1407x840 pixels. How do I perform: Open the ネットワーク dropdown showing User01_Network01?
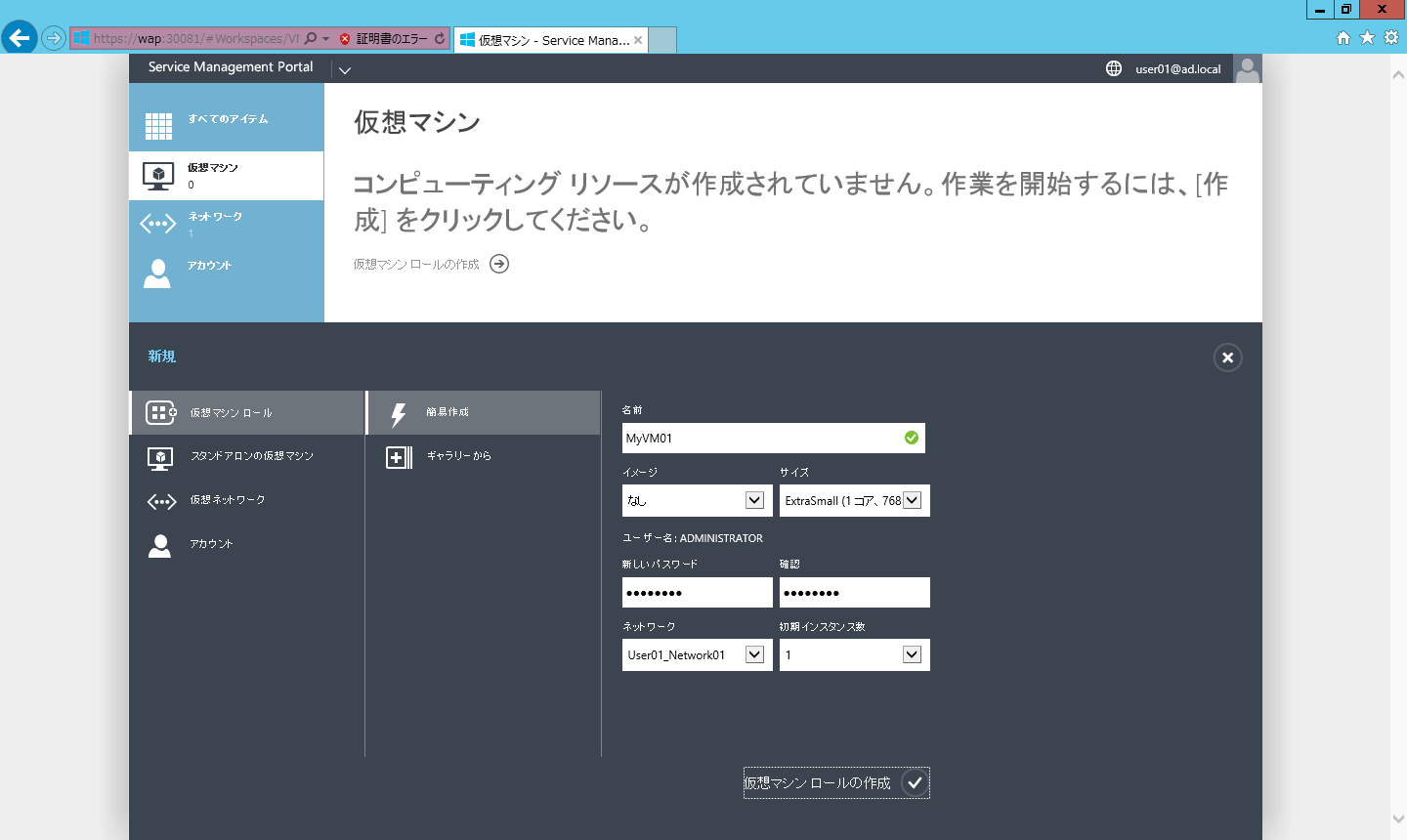[x=697, y=654]
